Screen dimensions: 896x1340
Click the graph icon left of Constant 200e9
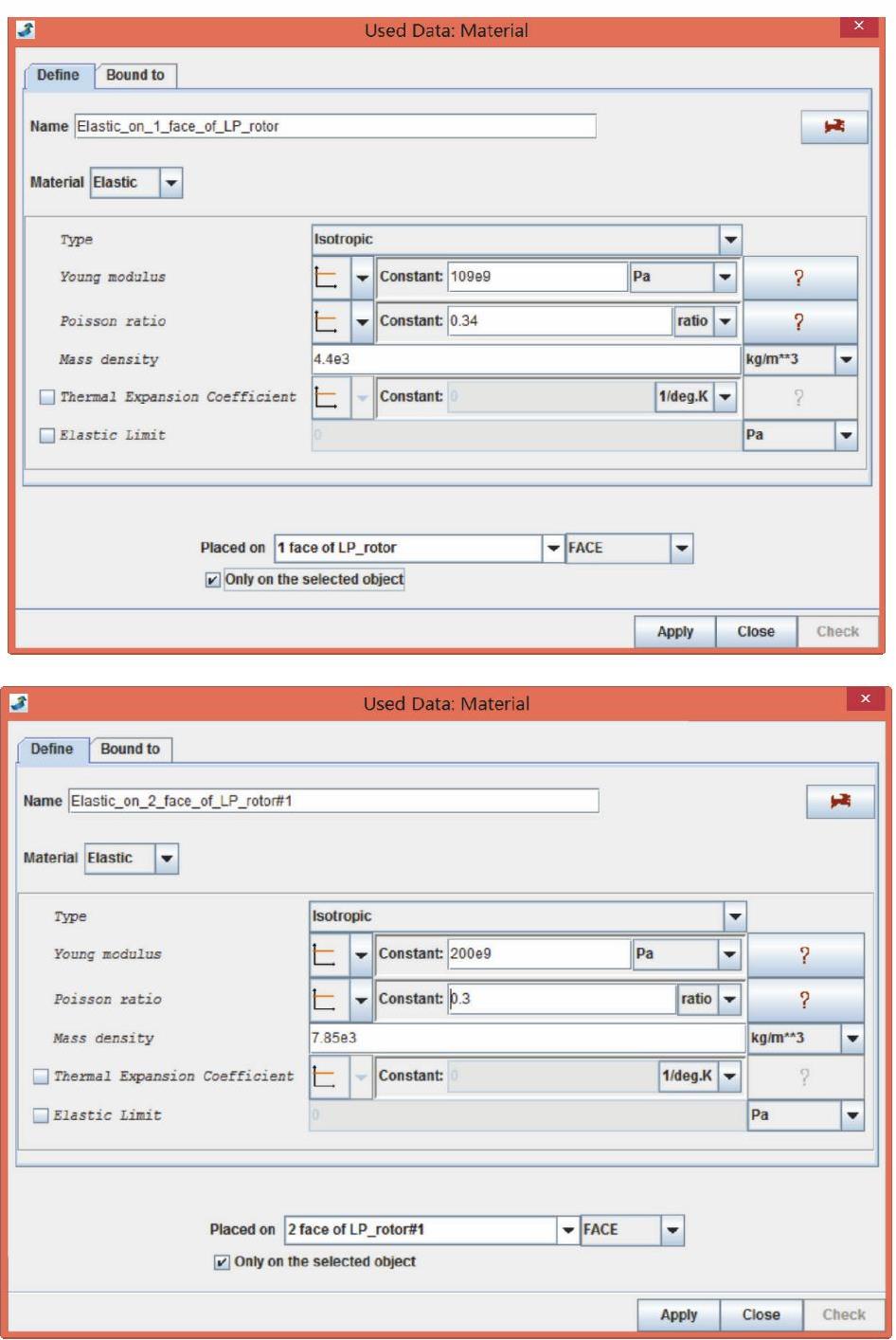coord(326,955)
